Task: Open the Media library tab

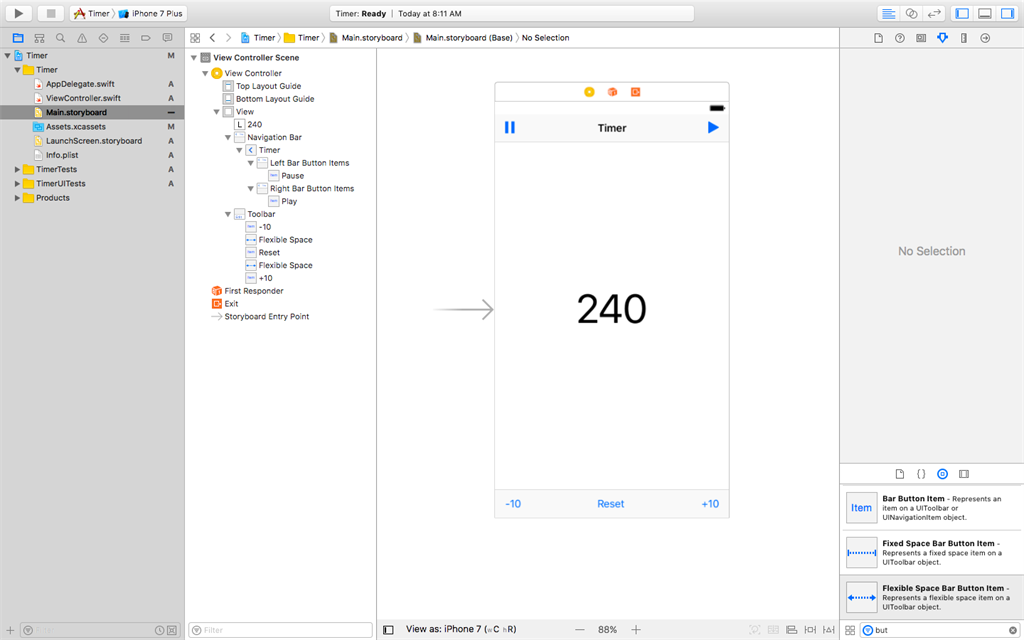Action: (964, 474)
